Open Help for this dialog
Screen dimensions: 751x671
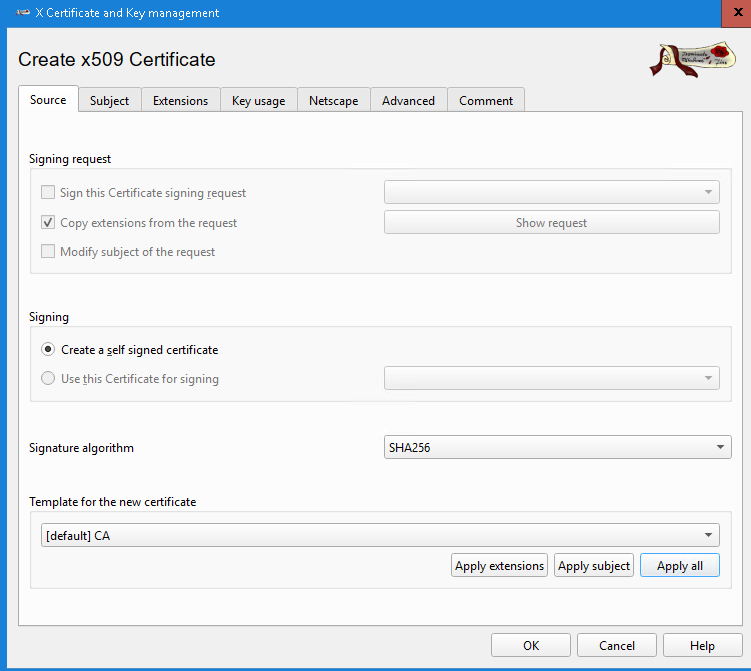pyautogui.click(x=702, y=646)
